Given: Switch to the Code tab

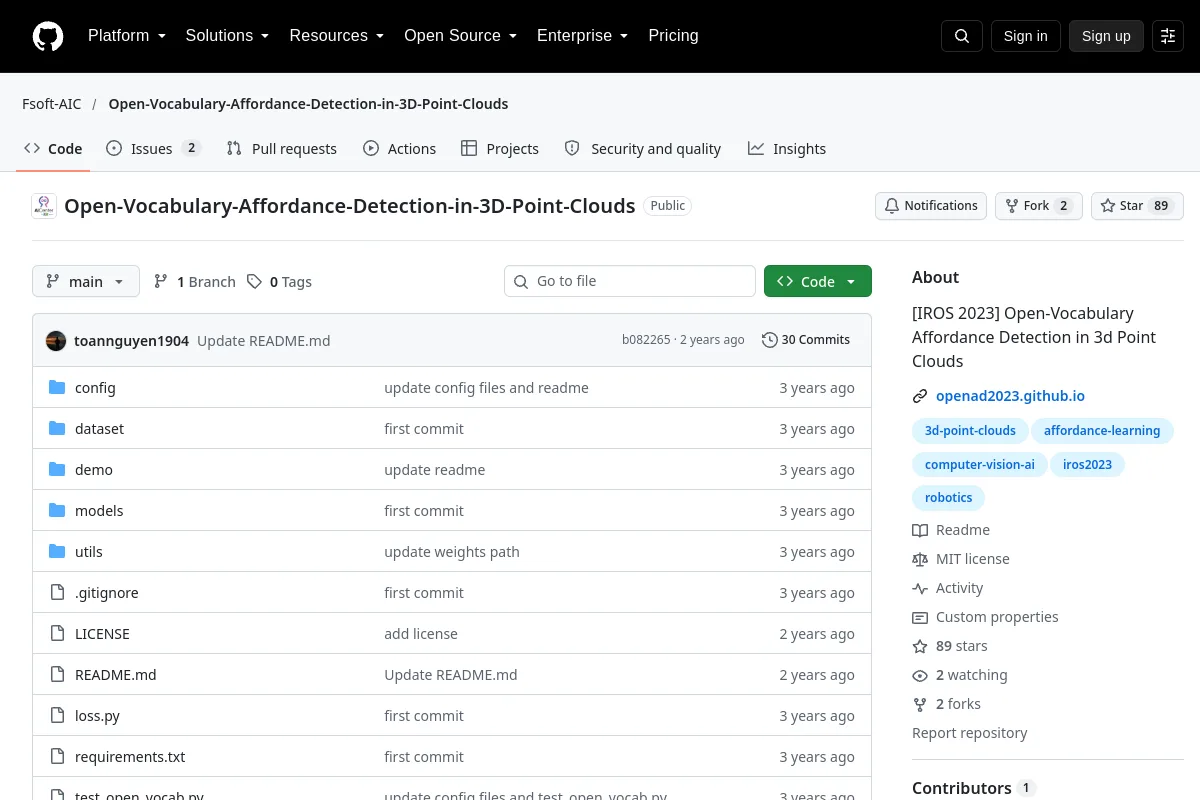Looking at the screenshot, I should pos(53,149).
